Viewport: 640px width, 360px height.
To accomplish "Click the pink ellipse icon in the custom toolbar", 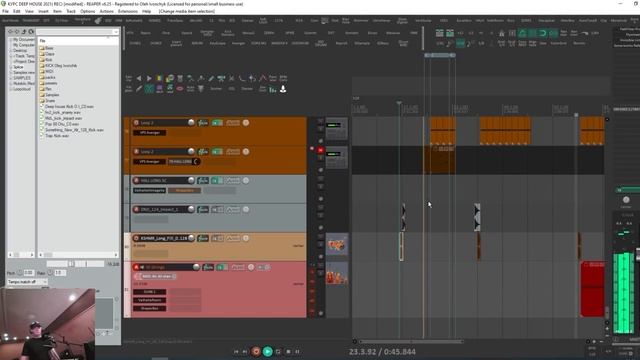I will click(180, 89).
